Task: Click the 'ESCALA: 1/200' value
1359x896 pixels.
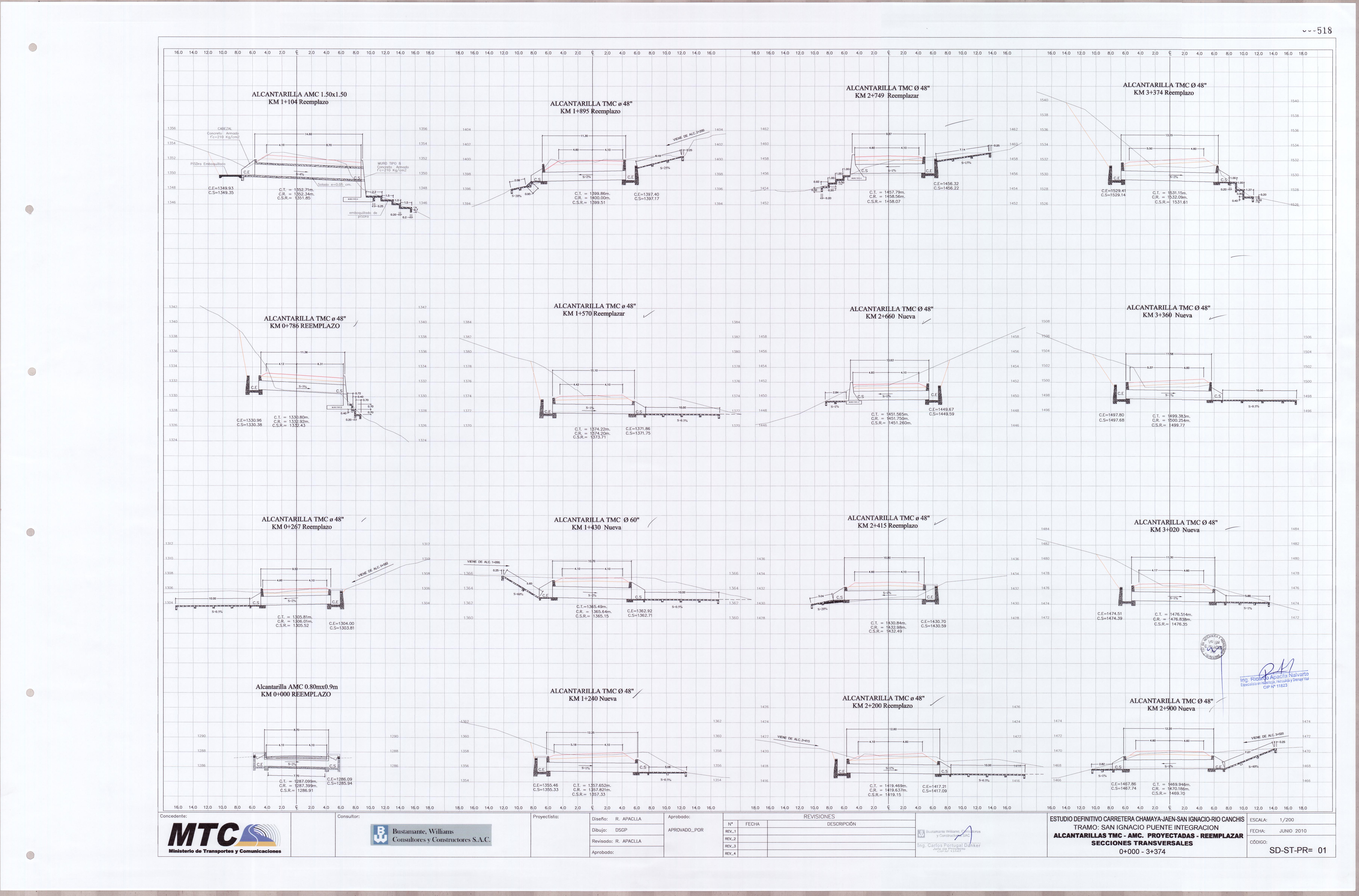Action: click(x=1287, y=820)
